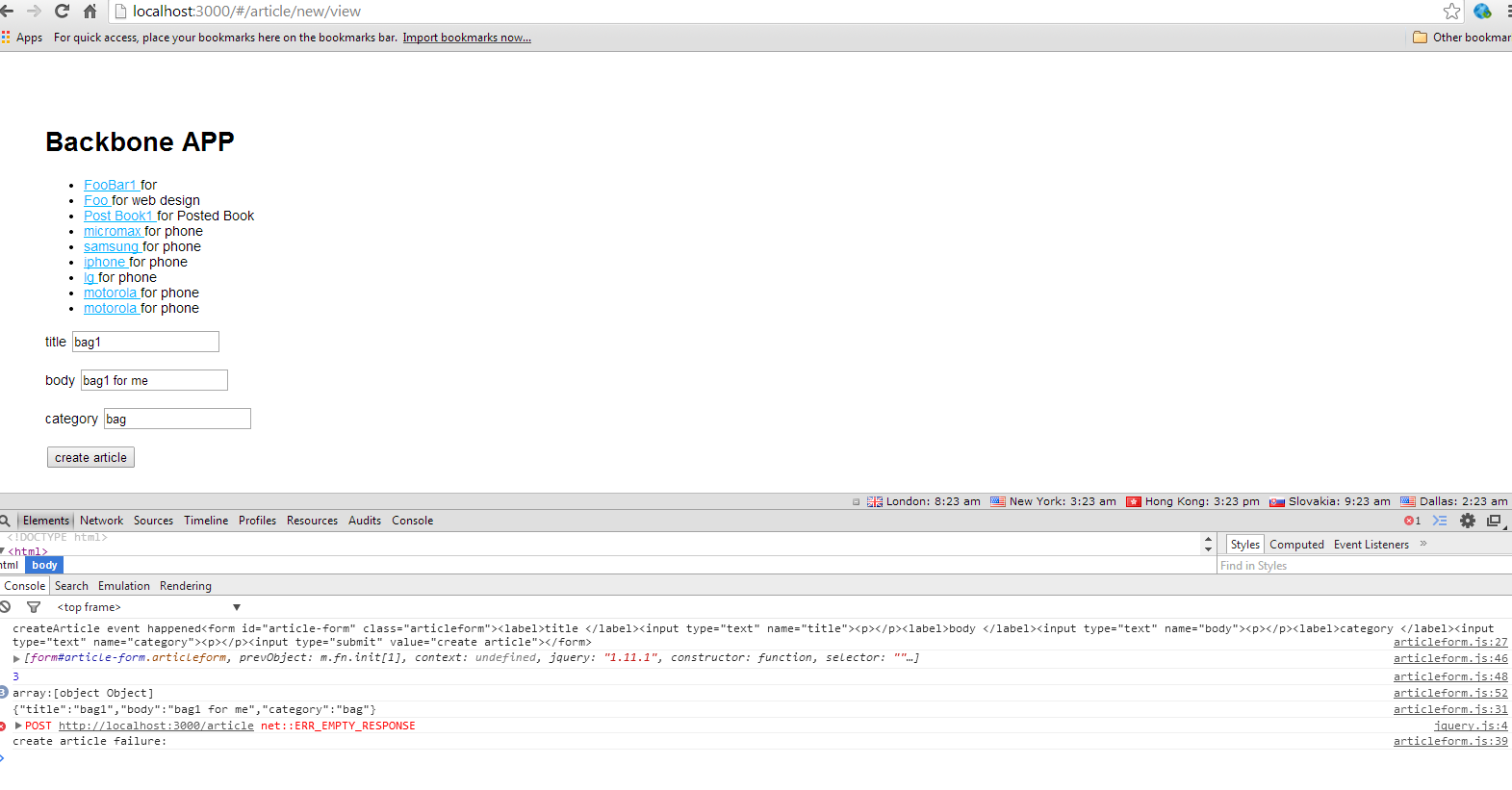Click the New York clock flag
The height and width of the screenshot is (790, 1512).
(998, 501)
